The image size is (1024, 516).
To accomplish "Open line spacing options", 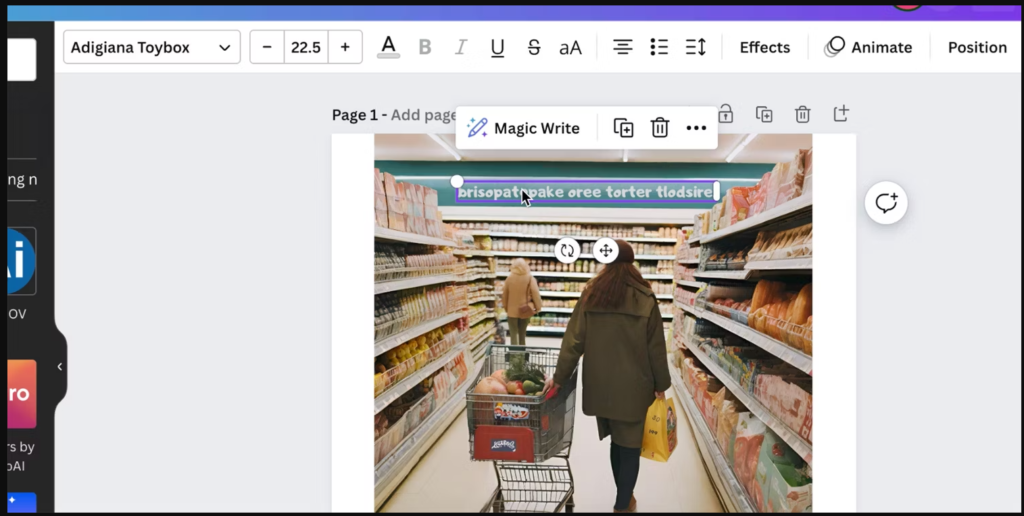I will [x=696, y=47].
